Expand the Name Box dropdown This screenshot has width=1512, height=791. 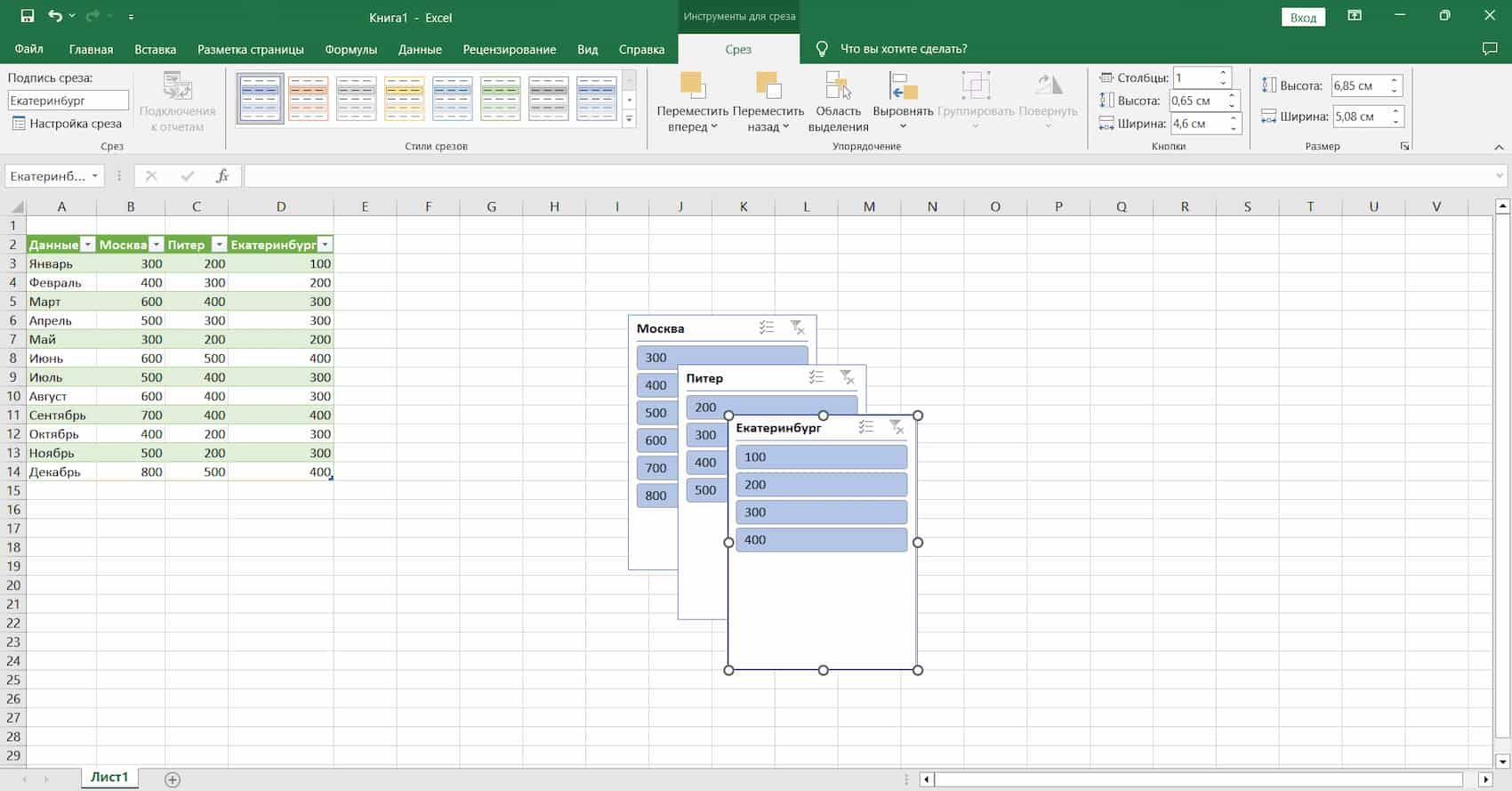pyautogui.click(x=95, y=176)
